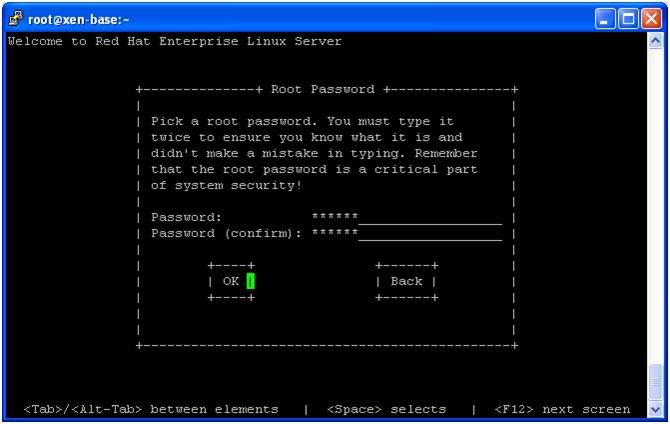Click the '<F12> next screen' hint
This screenshot has width=670, height=424.
(562, 409)
